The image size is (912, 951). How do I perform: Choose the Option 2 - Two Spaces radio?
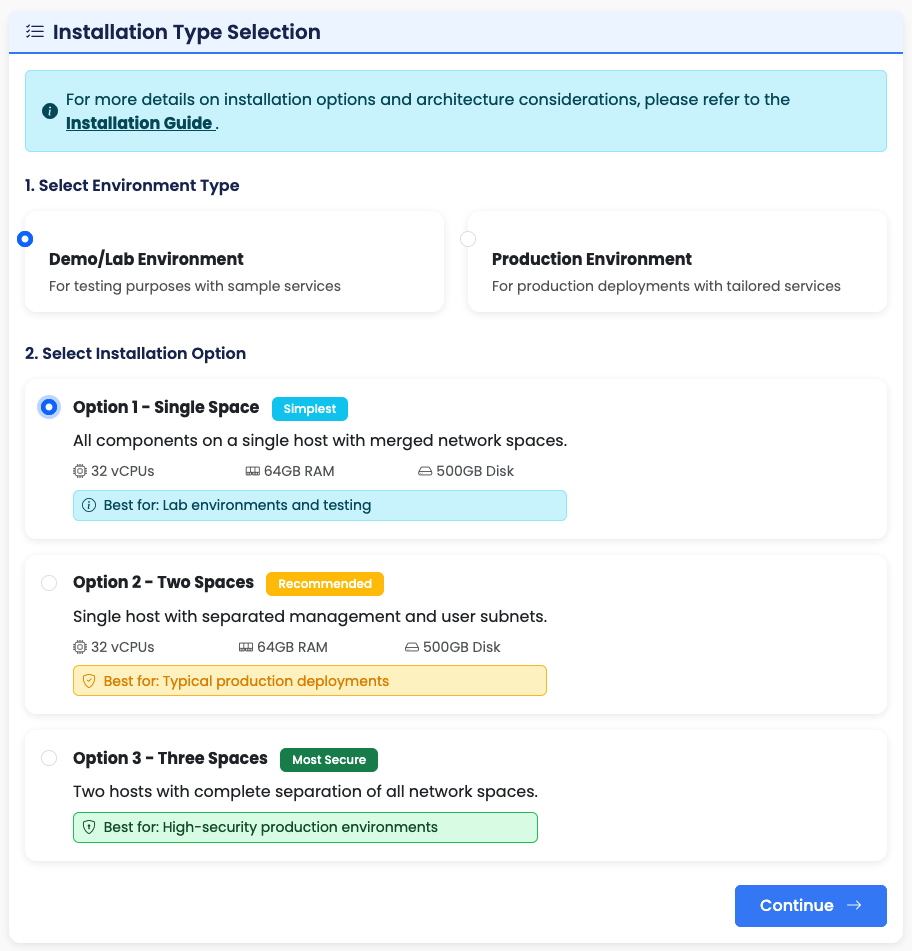point(49,583)
